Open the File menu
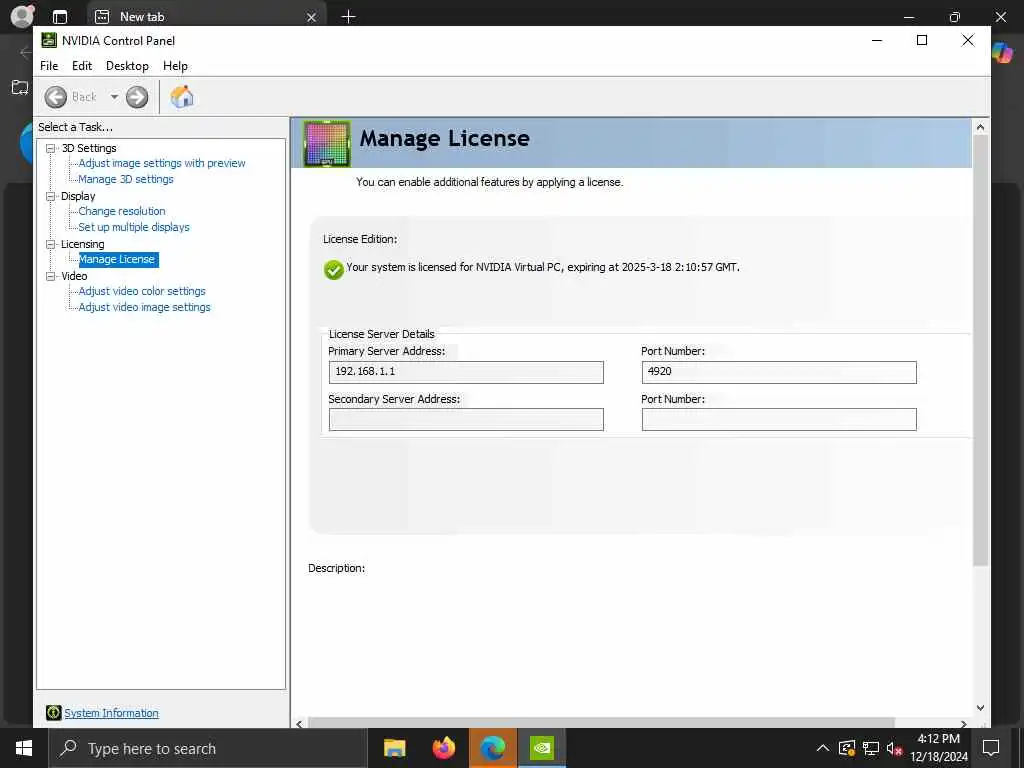The width and height of the screenshot is (1024, 768). [x=49, y=66]
